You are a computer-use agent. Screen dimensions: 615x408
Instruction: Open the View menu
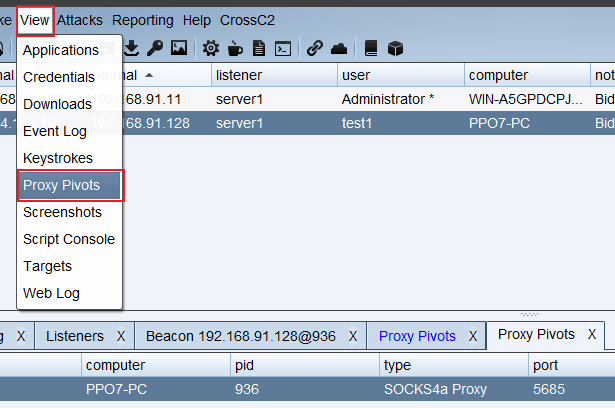coord(35,20)
